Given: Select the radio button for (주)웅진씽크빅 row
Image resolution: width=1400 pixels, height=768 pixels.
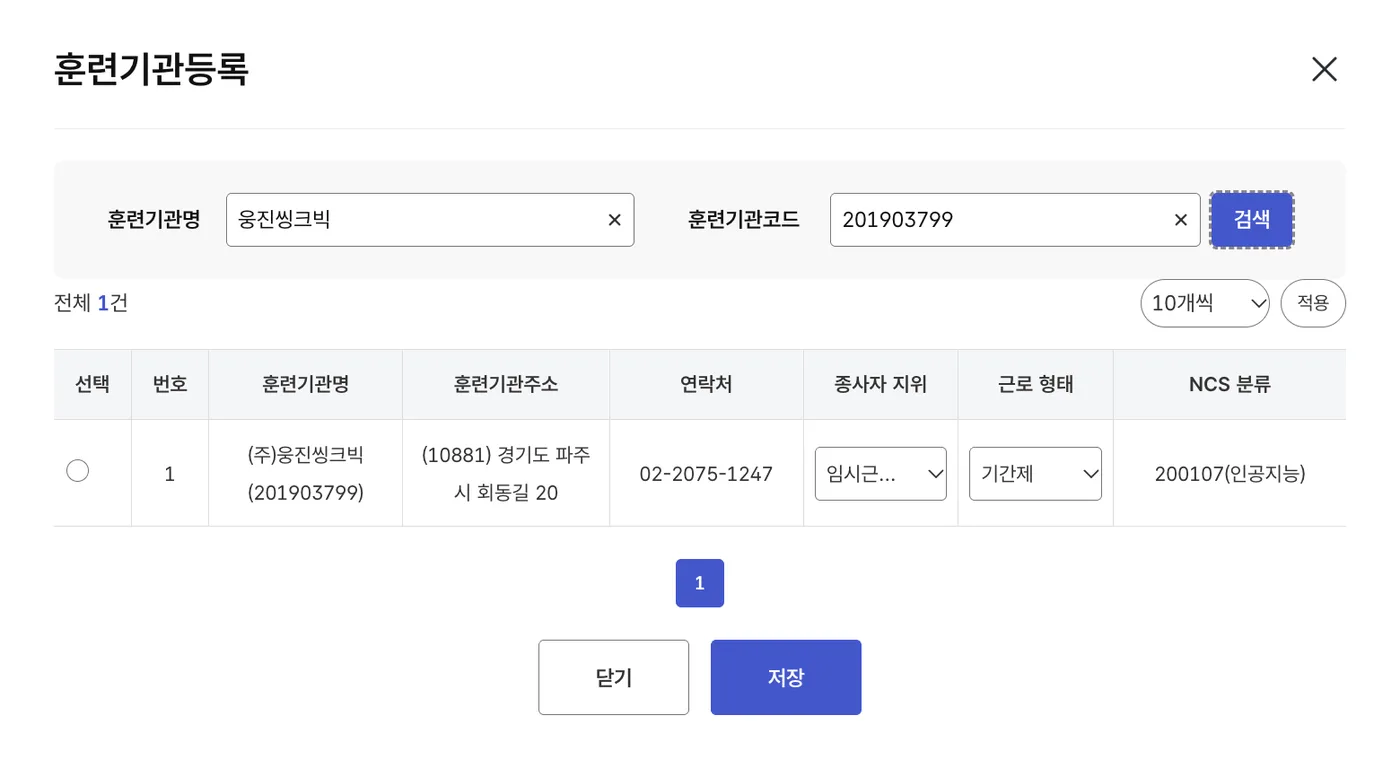Looking at the screenshot, I should pyautogui.click(x=77, y=470).
